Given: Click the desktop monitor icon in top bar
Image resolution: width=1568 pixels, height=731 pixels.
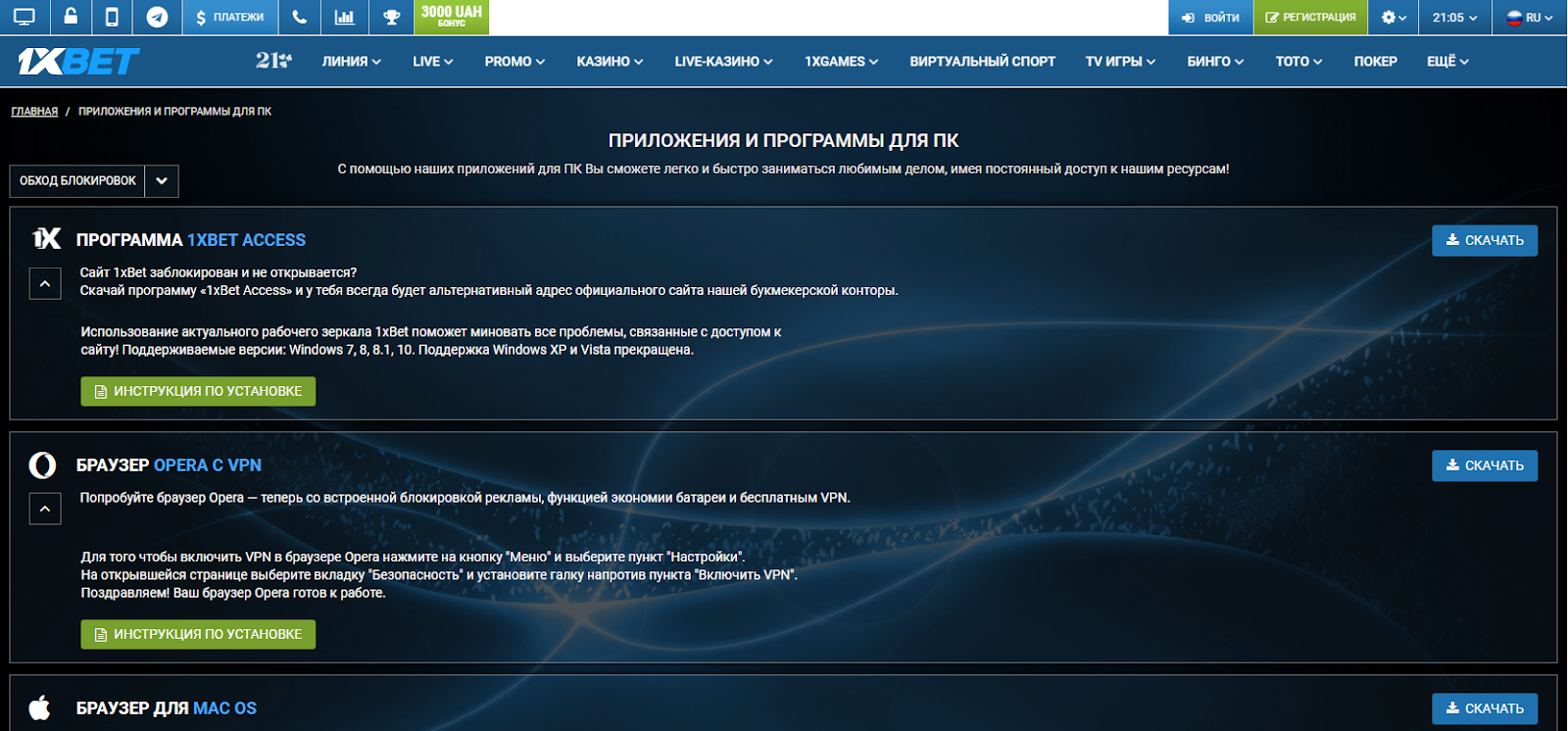Looking at the screenshot, I should (x=24, y=17).
